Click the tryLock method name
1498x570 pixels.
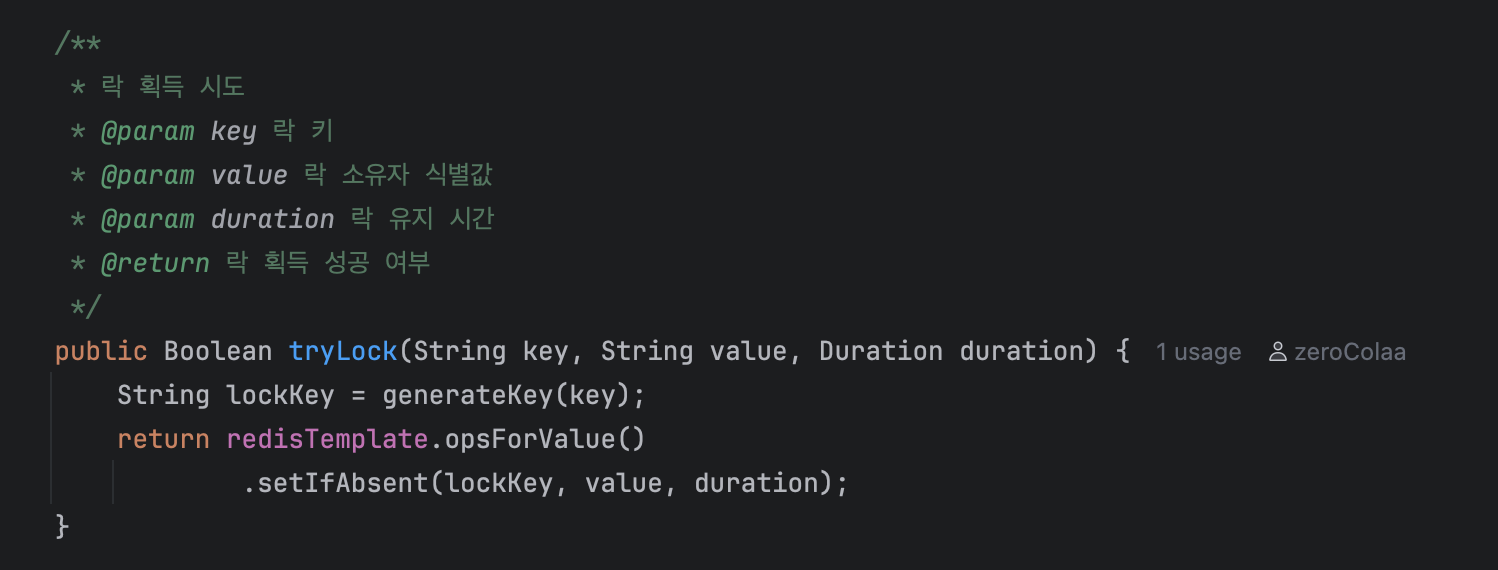tap(343, 352)
